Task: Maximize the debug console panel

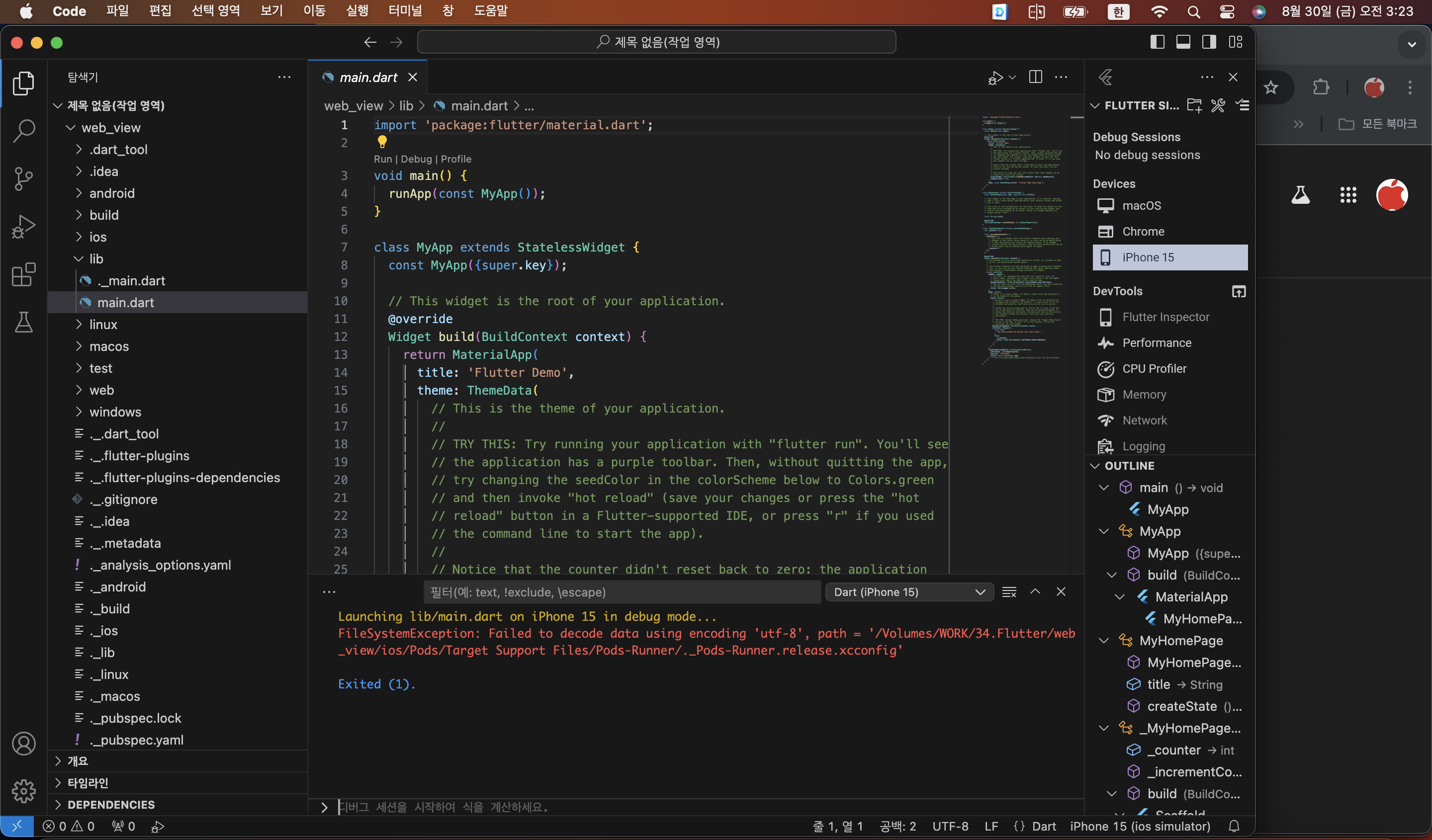Action: point(1035,592)
